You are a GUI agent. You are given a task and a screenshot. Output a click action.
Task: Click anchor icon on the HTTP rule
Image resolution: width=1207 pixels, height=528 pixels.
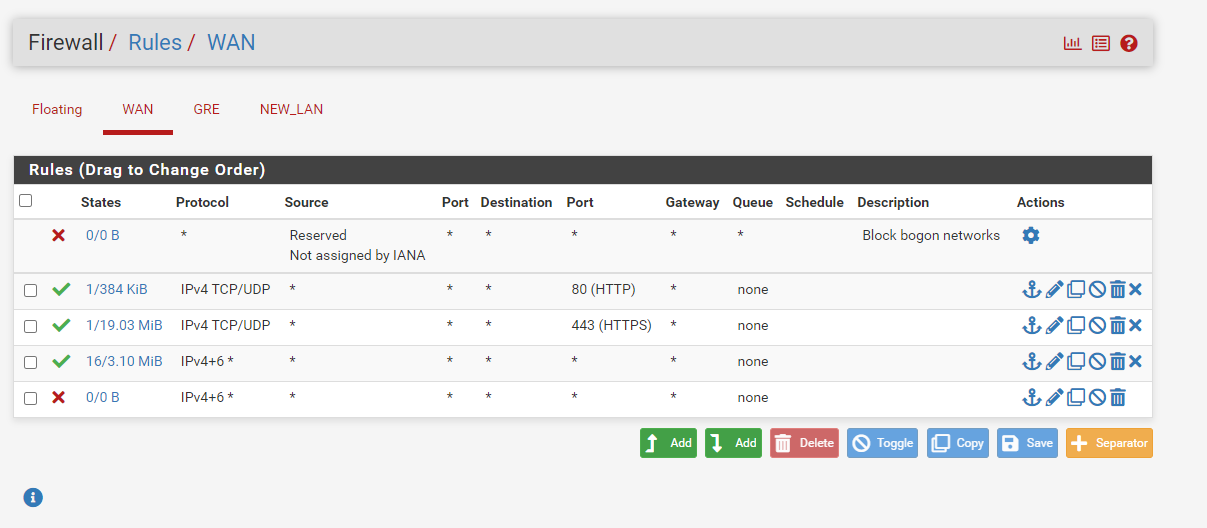click(x=1031, y=290)
